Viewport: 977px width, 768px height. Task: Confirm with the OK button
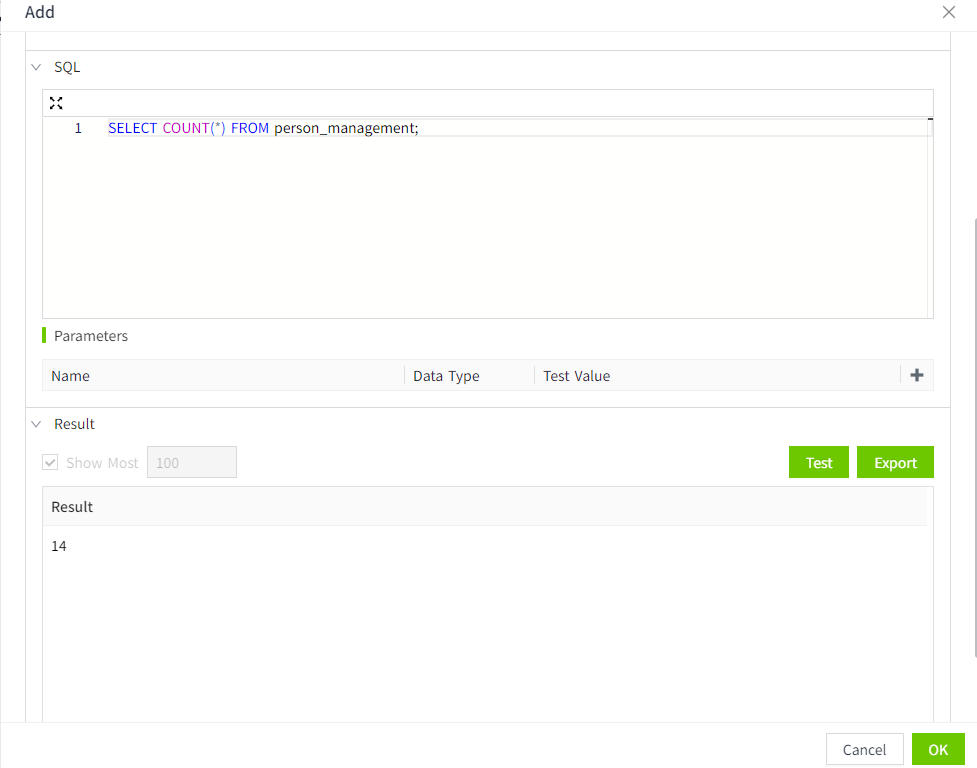937,749
